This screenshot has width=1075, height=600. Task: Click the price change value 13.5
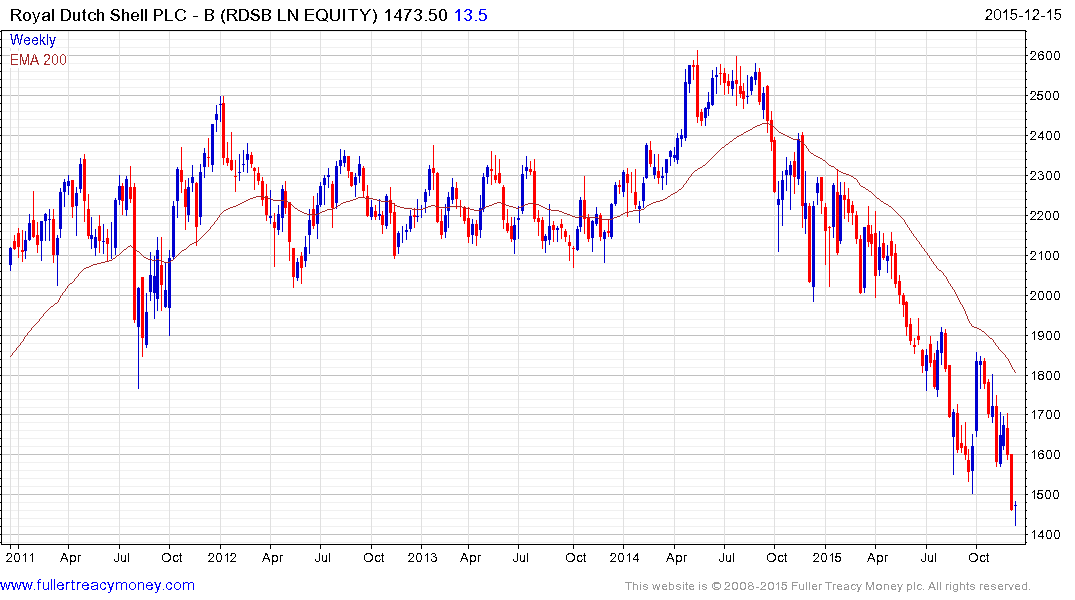[470, 15]
